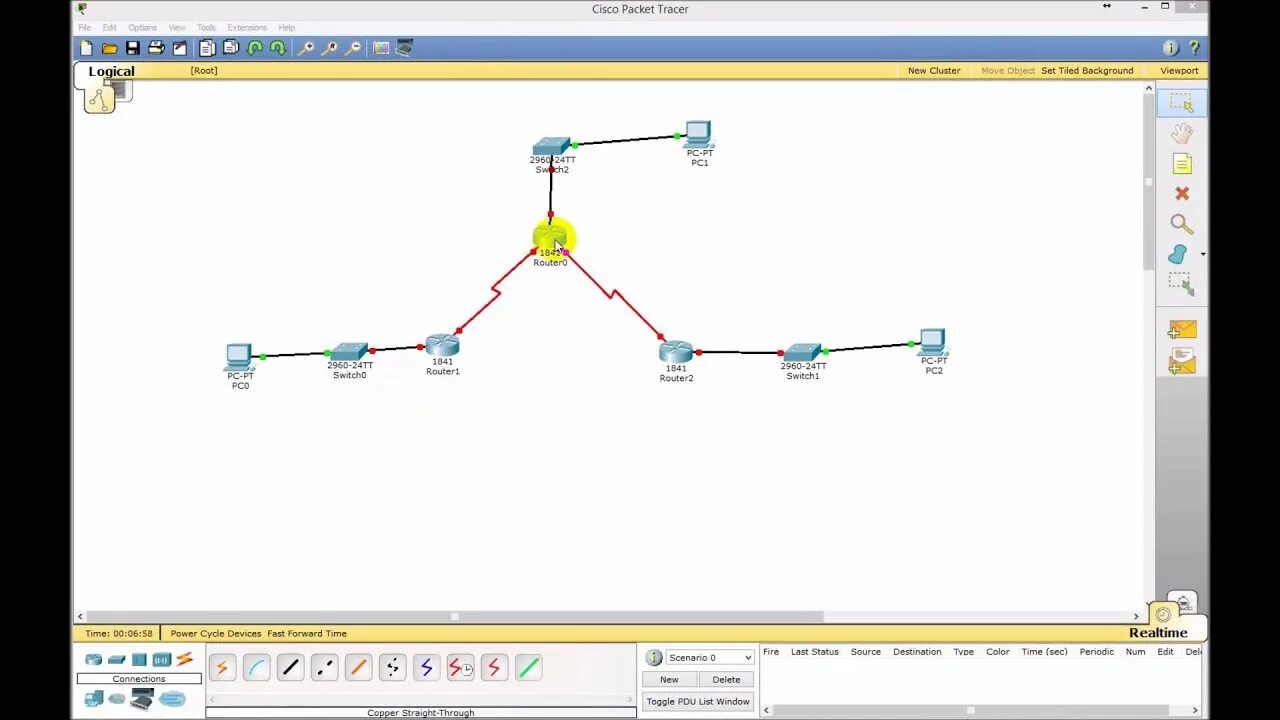Open the custom devices dialog icon
Image resolution: width=1280 pixels, height=720 pixels.
[404, 48]
